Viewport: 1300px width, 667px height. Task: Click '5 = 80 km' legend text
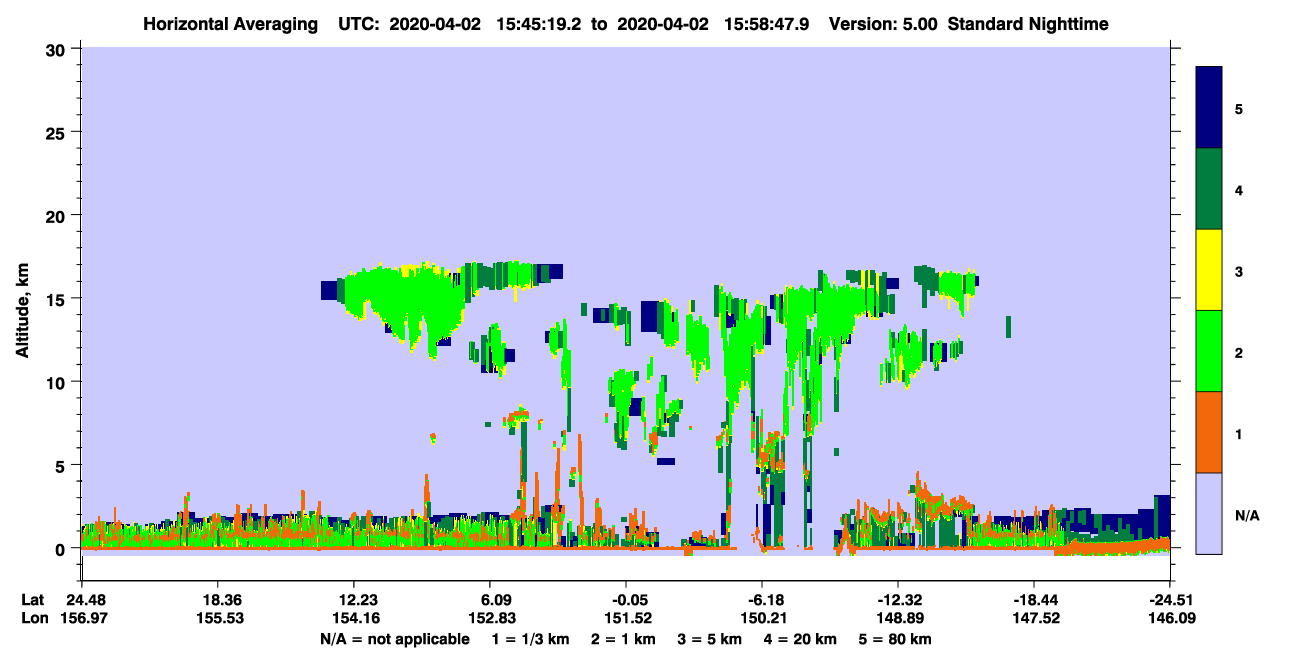[x=897, y=639]
